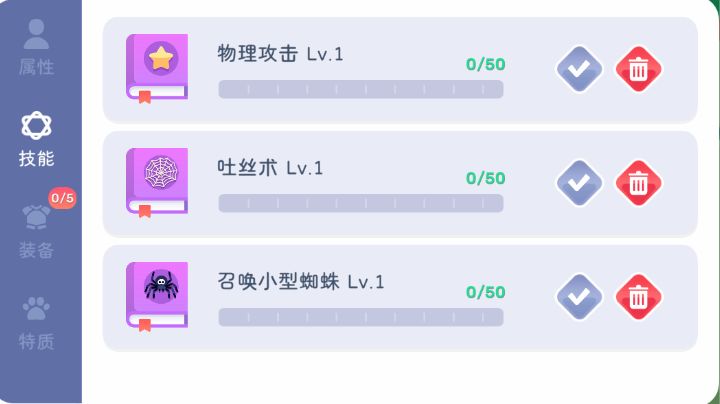Image resolution: width=720 pixels, height=404 pixels.
Task: Switch to the 装备 tab
Action: pyautogui.click(x=36, y=232)
